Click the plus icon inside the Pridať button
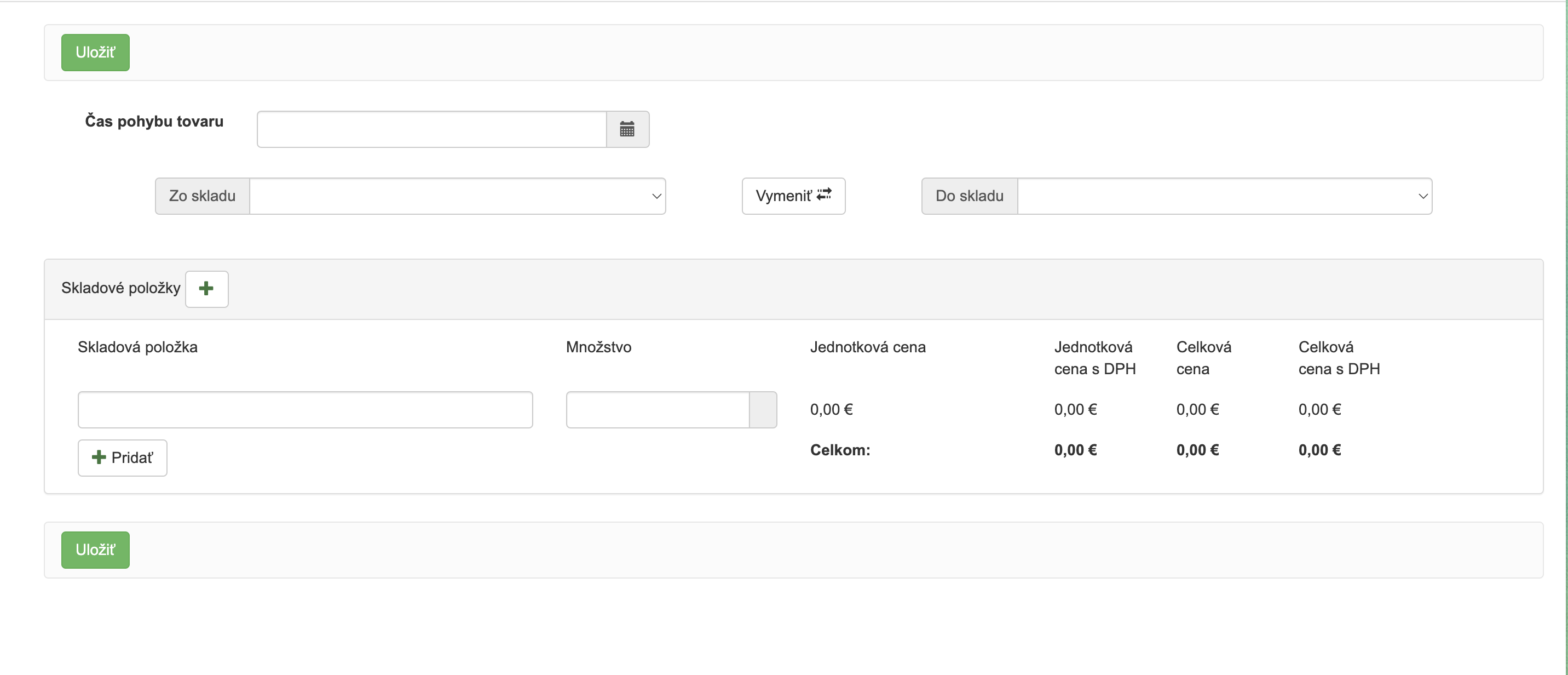1568x675 pixels. 99,457
